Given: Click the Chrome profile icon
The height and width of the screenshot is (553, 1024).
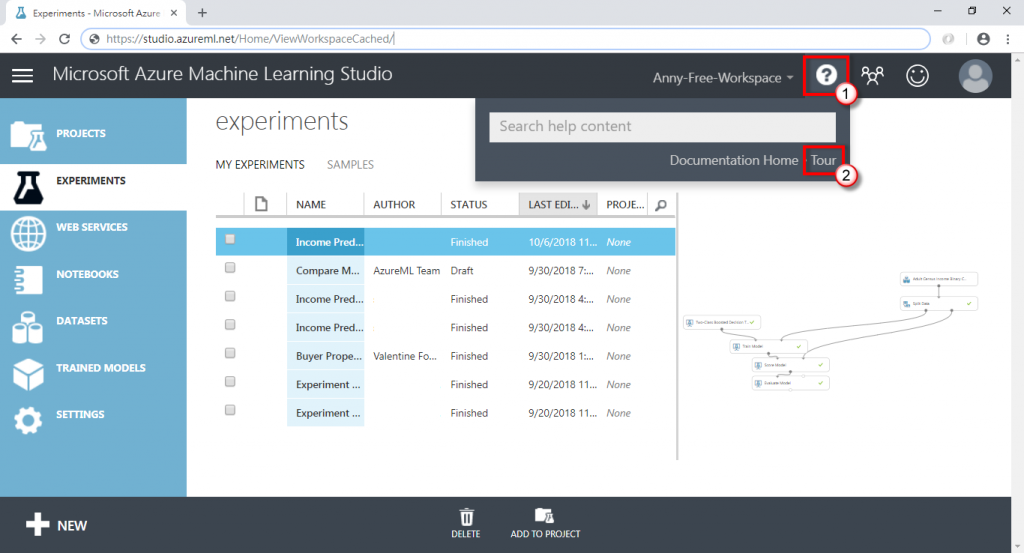Looking at the screenshot, I should pyautogui.click(x=983, y=39).
